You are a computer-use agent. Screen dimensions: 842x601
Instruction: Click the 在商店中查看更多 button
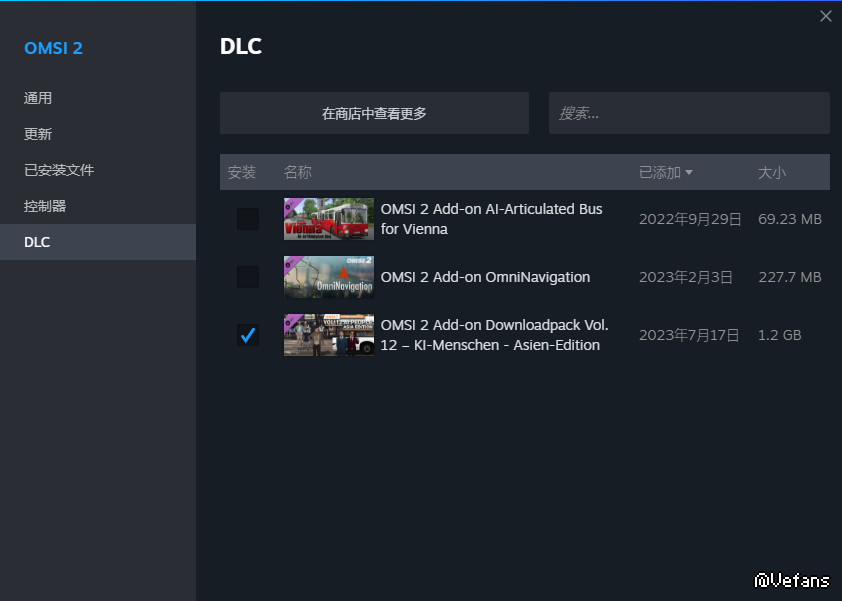point(374,113)
